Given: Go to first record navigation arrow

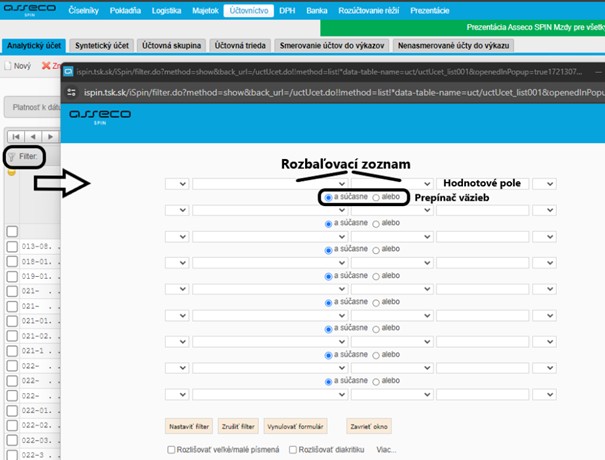Looking at the screenshot, I should pos(16,136).
